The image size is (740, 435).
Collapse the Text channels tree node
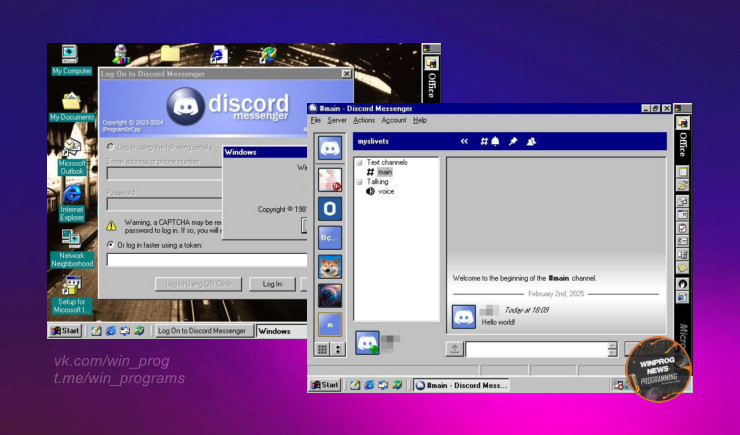pyautogui.click(x=359, y=162)
